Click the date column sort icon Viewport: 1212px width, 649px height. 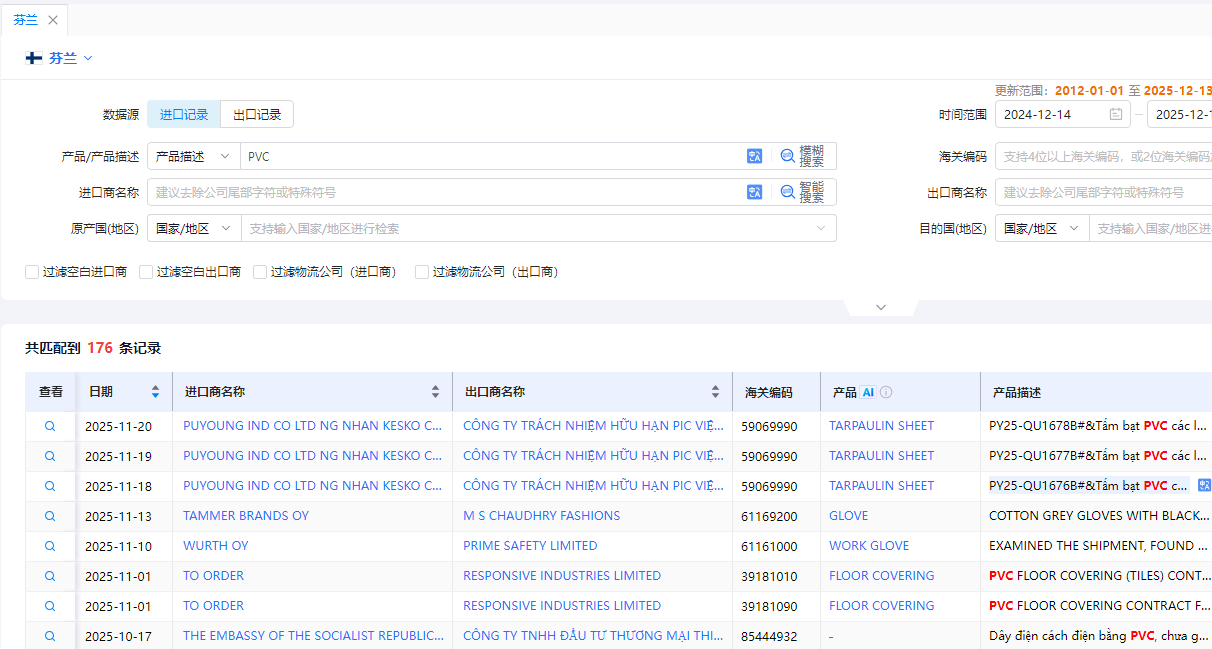coord(155,392)
